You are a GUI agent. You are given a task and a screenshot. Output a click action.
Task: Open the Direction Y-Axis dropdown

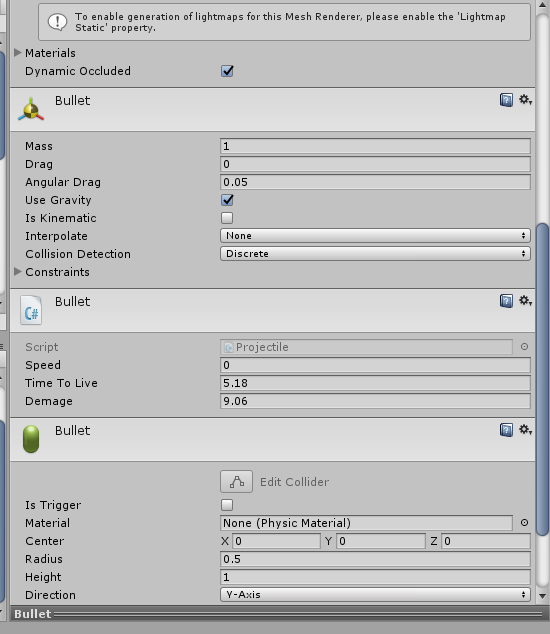(x=375, y=595)
